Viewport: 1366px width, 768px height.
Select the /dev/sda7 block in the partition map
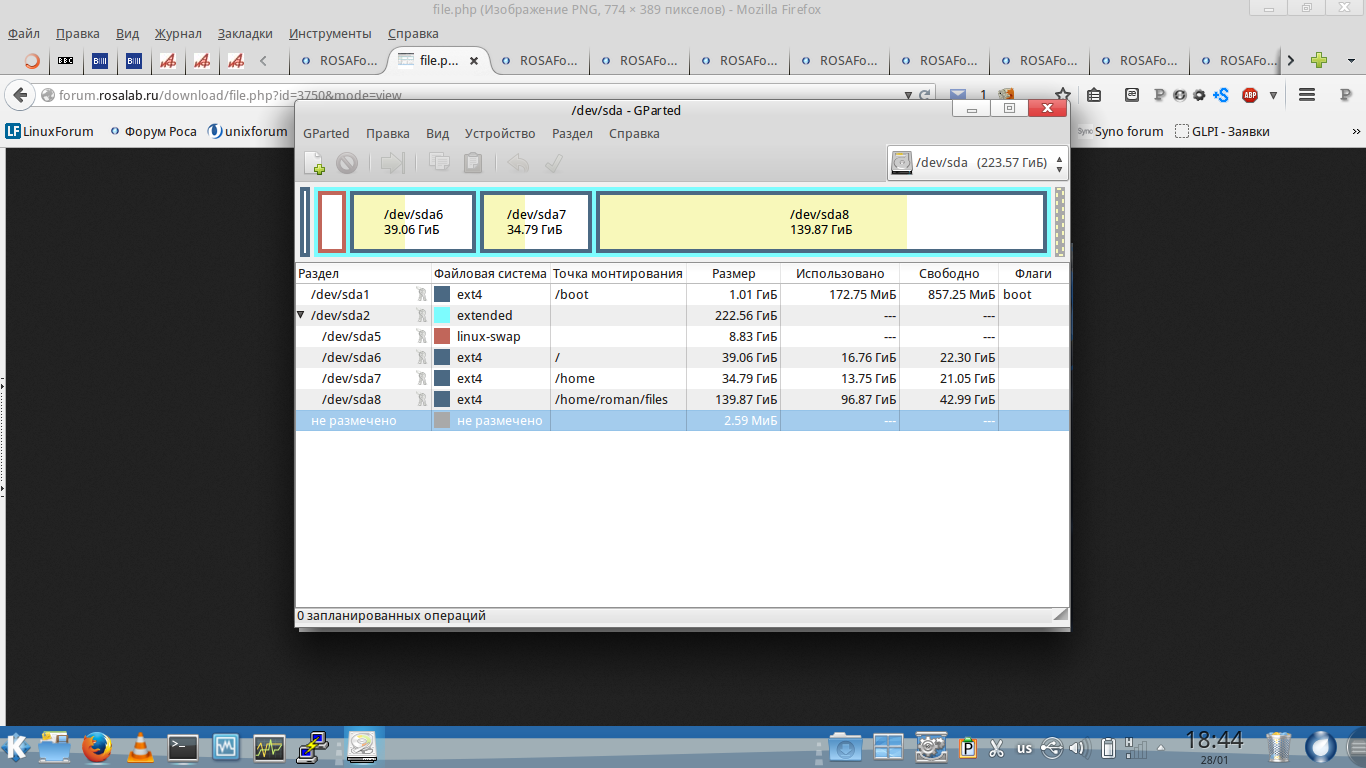tap(536, 222)
